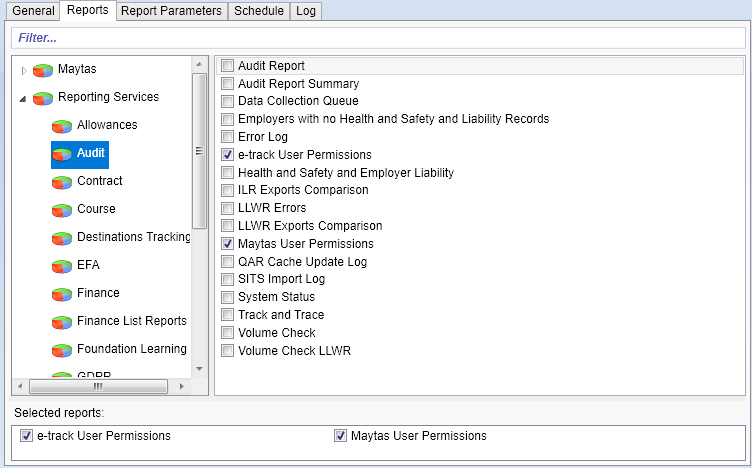Tick the System Status report checkbox
752x468 pixels.
pyautogui.click(x=228, y=297)
